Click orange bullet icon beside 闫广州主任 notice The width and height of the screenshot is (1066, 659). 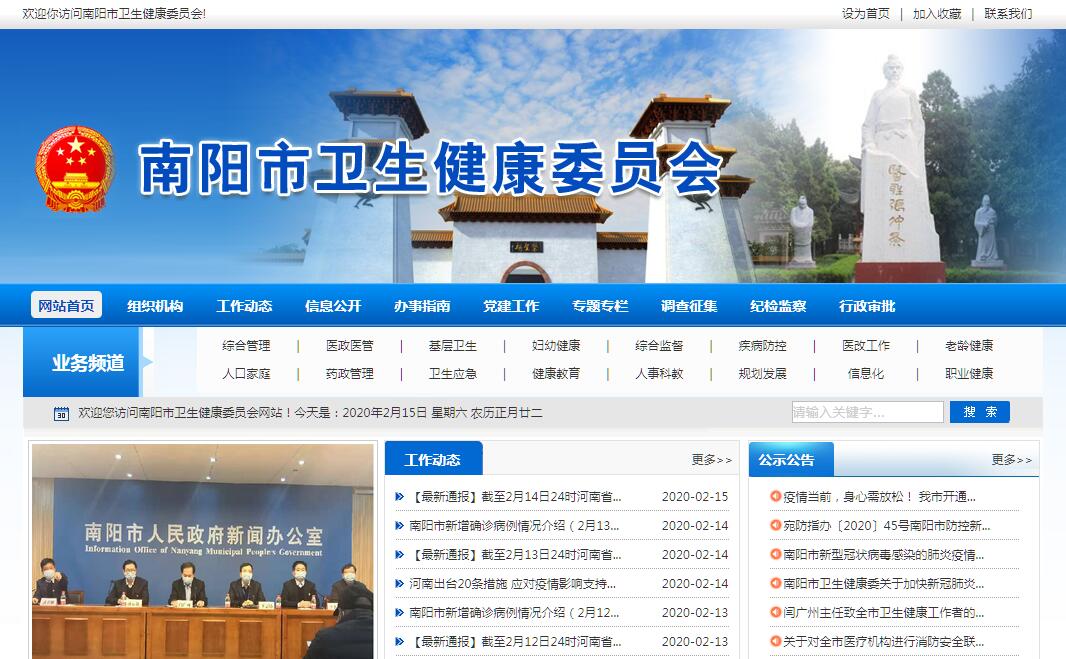[775, 613]
